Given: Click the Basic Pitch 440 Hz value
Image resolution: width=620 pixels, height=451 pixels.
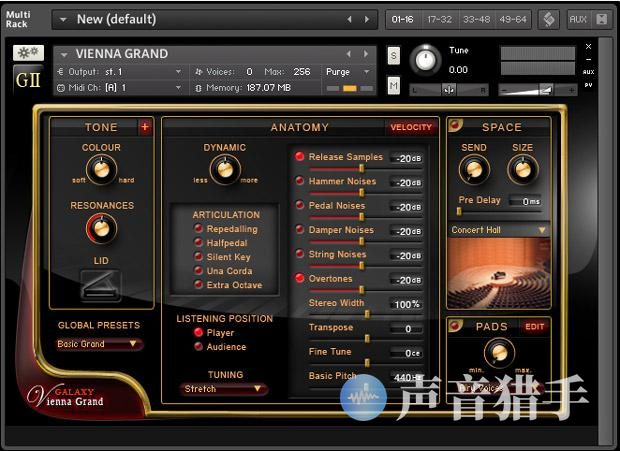Looking at the screenshot, I should [x=406, y=377].
